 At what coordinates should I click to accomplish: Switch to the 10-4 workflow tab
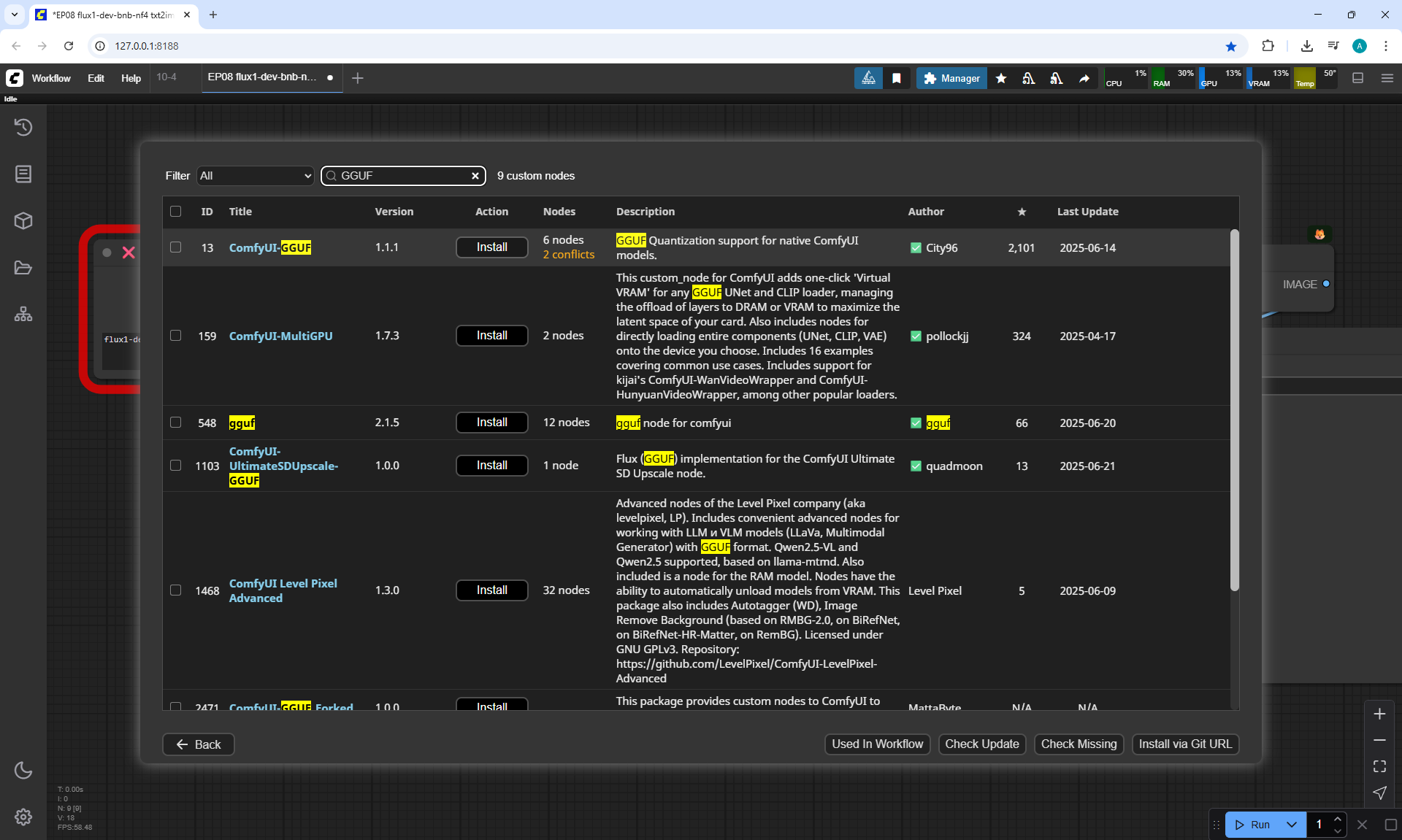pyautogui.click(x=166, y=77)
